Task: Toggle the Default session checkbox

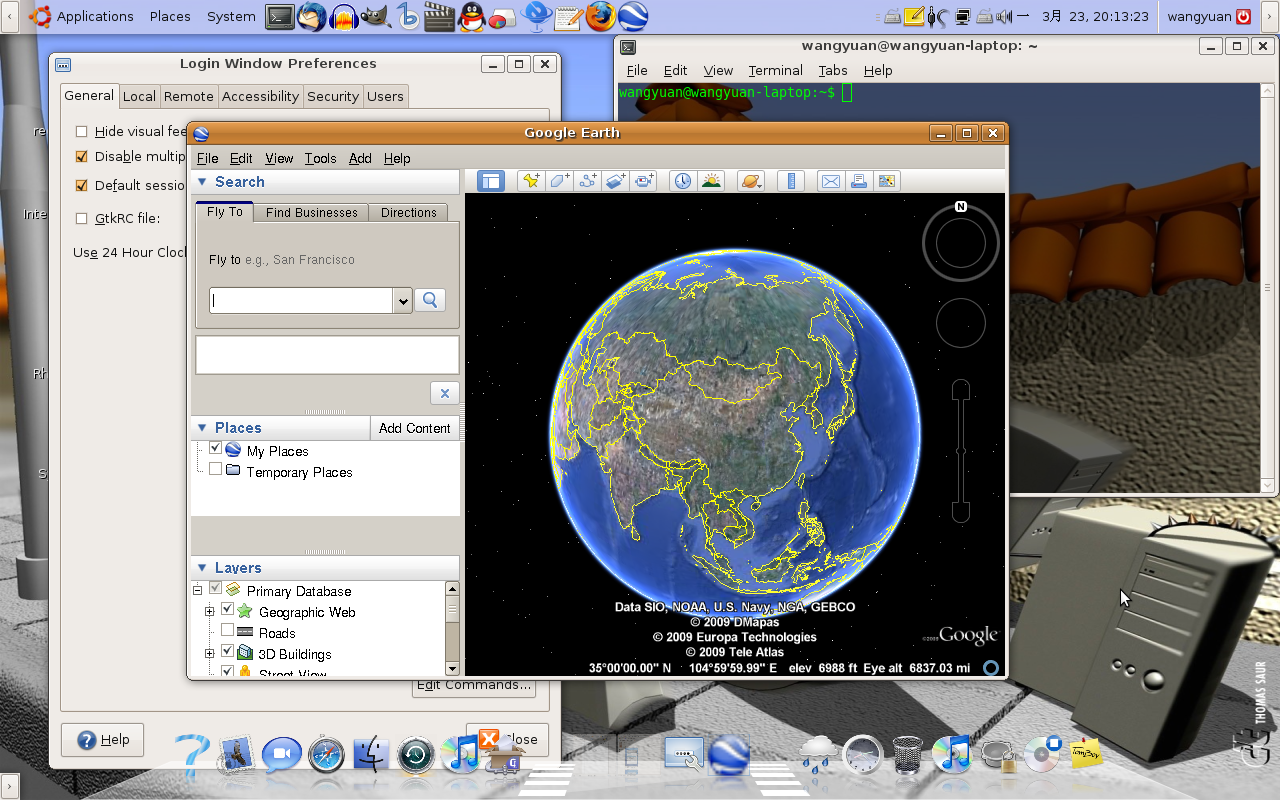Action: click(x=82, y=185)
